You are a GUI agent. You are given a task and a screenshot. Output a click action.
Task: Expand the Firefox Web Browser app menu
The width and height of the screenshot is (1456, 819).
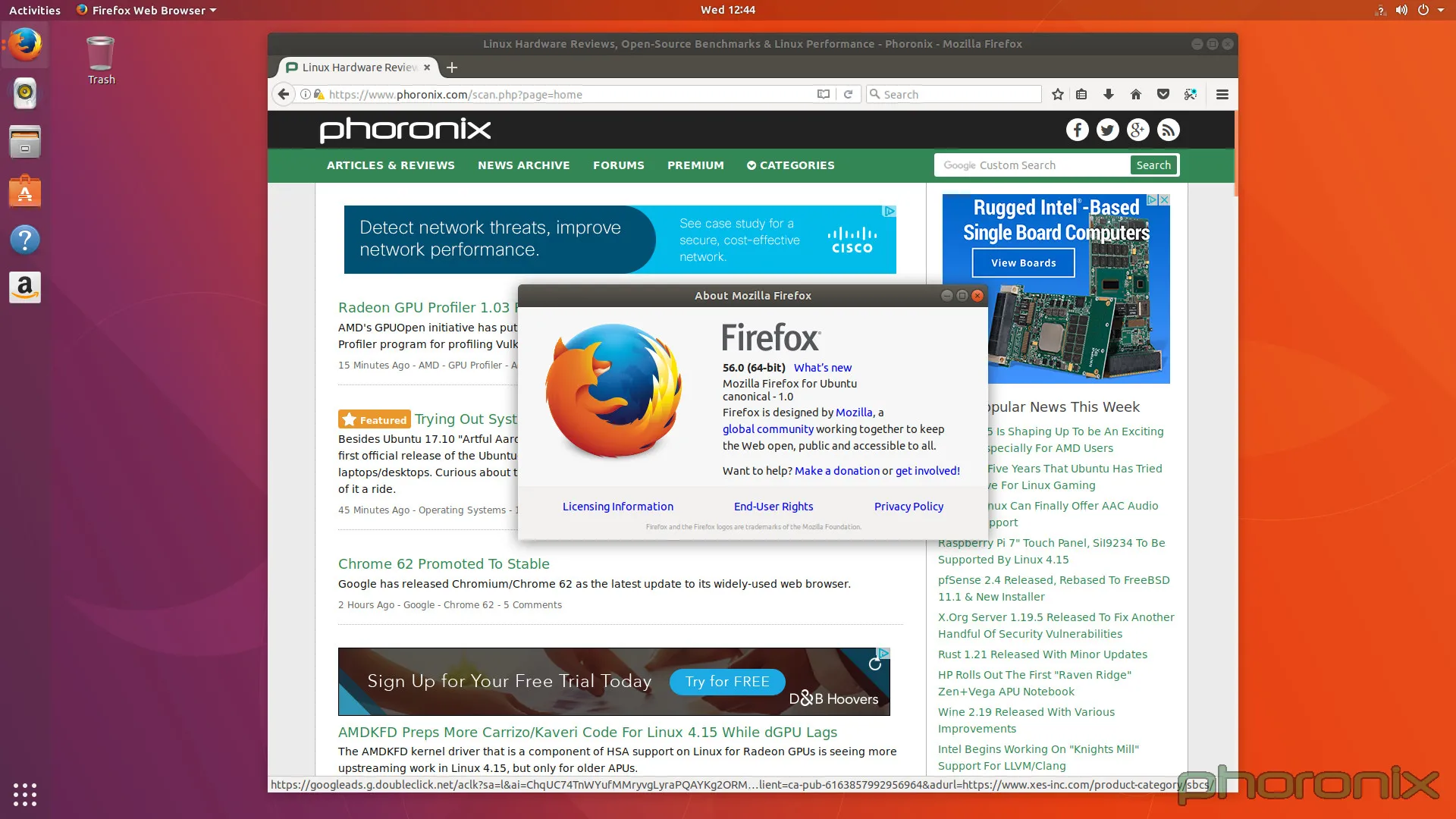tap(146, 10)
